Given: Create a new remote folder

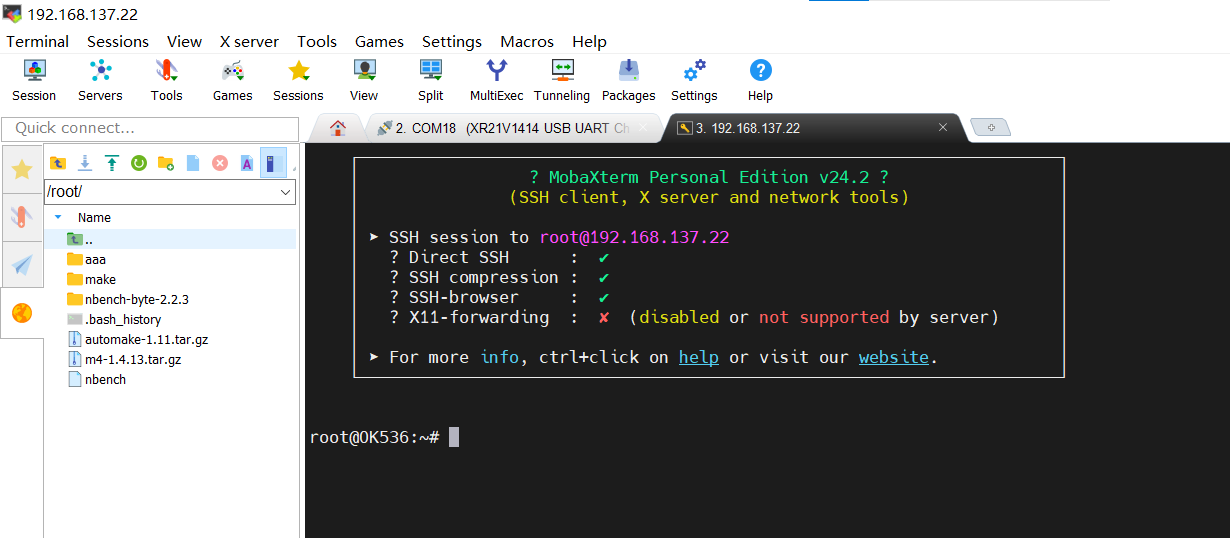Looking at the screenshot, I should click(166, 163).
